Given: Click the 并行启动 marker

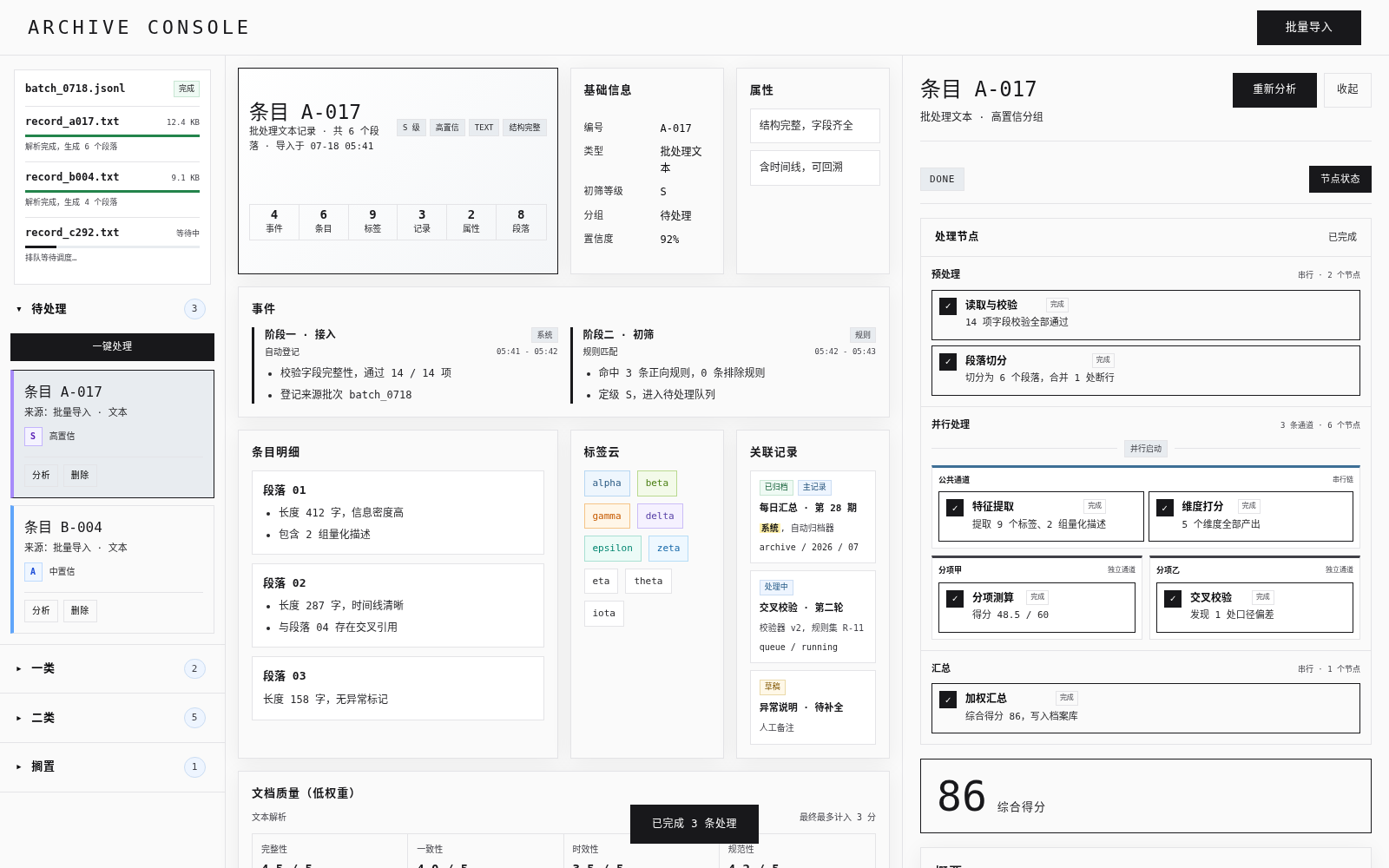Looking at the screenshot, I should coord(1146,449).
